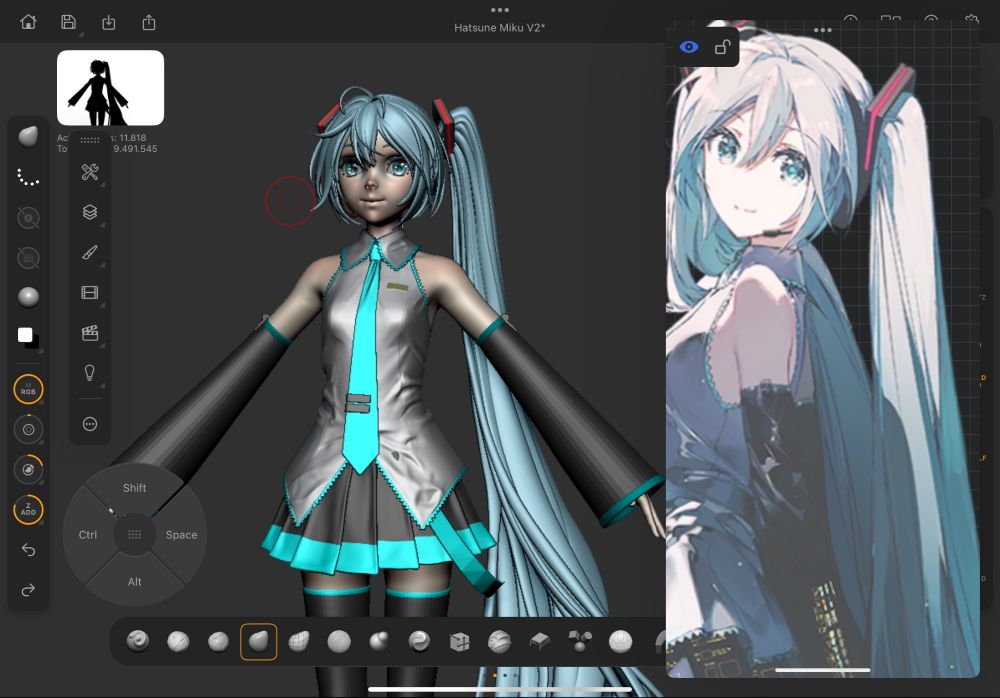Open the stroke type dotted-curve icon
Image resolution: width=1000 pixels, height=698 pixels.
(28, 177)
